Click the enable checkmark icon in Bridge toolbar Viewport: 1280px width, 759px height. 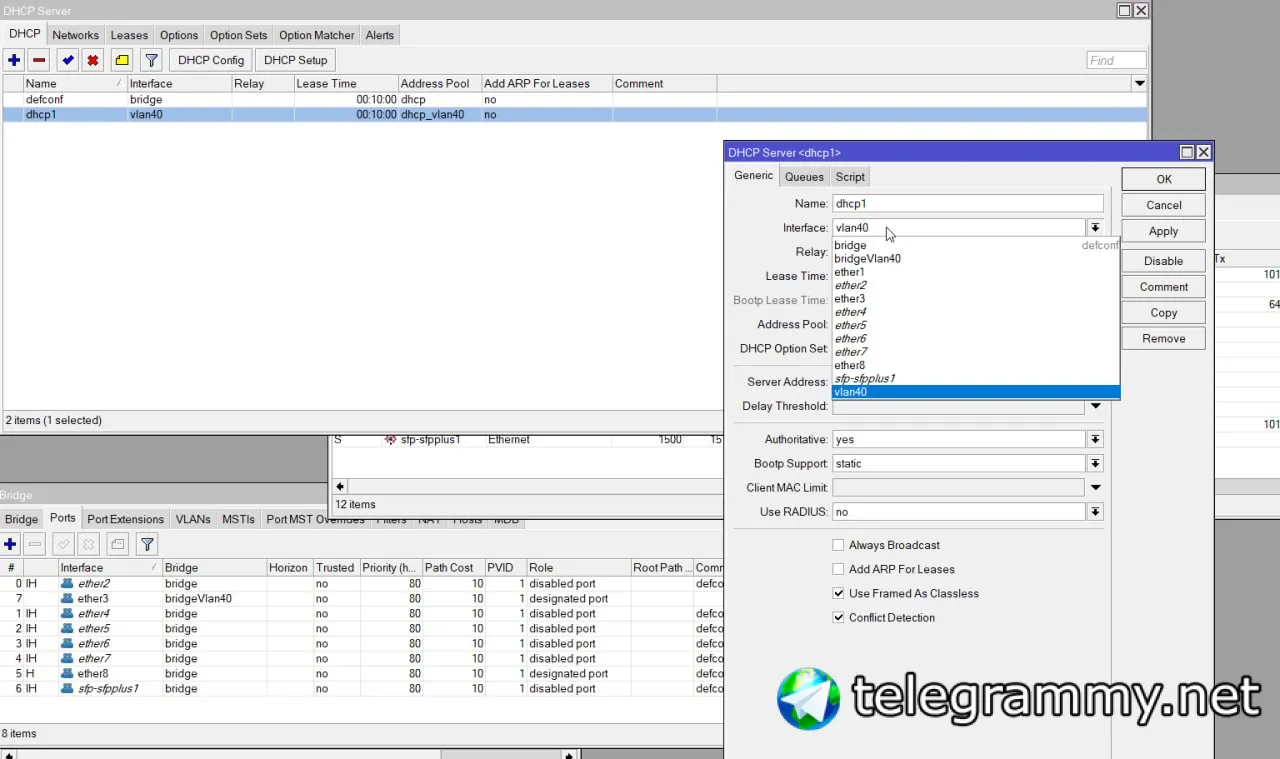coord(64,544)
